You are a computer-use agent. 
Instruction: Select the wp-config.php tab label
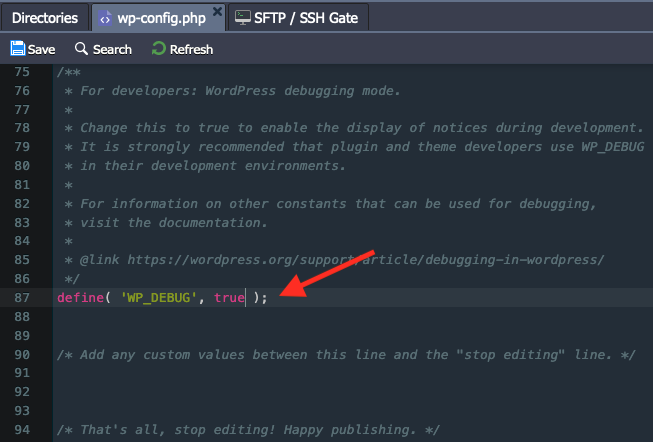point(162,18)
